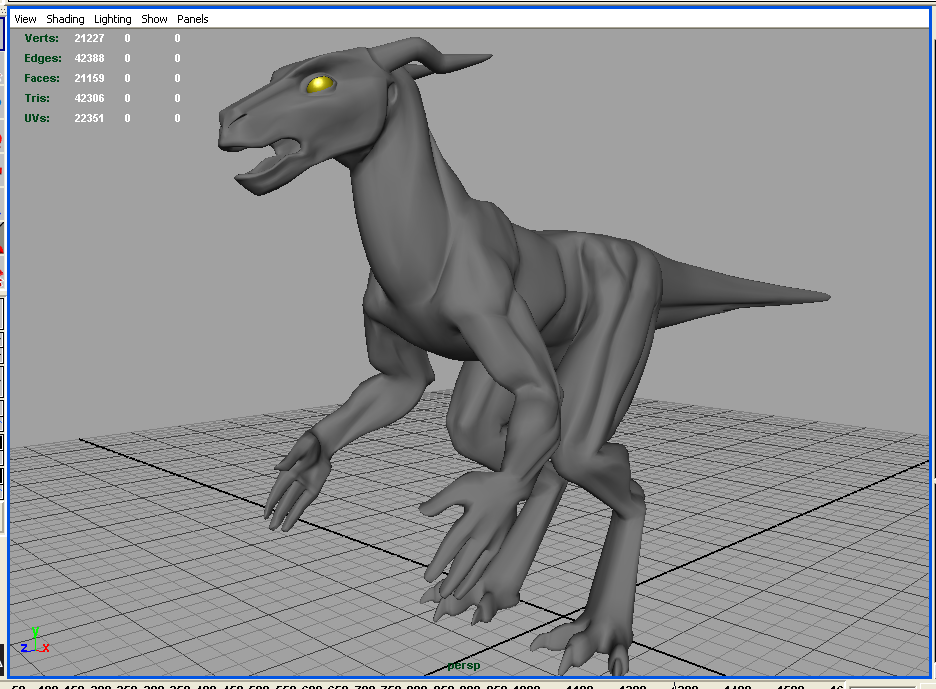This screenshot has width=936, height=689.
Task: Click the Tris count value 42306
Action: [89, 99]
